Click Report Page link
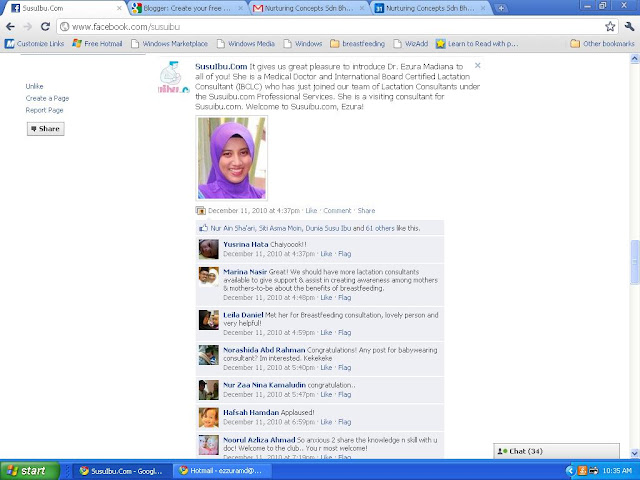The width and height of the screenshot is (640, 480). (44, 110)
